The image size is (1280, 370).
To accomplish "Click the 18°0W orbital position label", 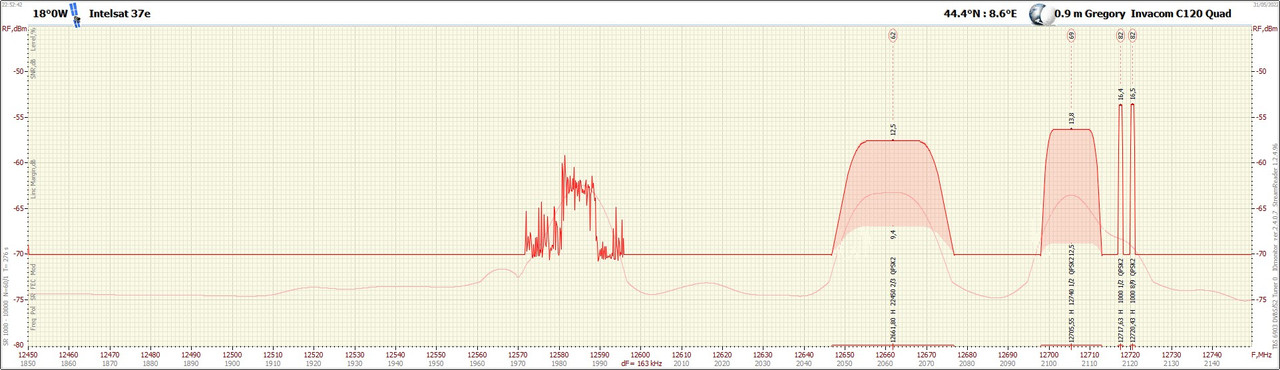I will click(49, 14).
